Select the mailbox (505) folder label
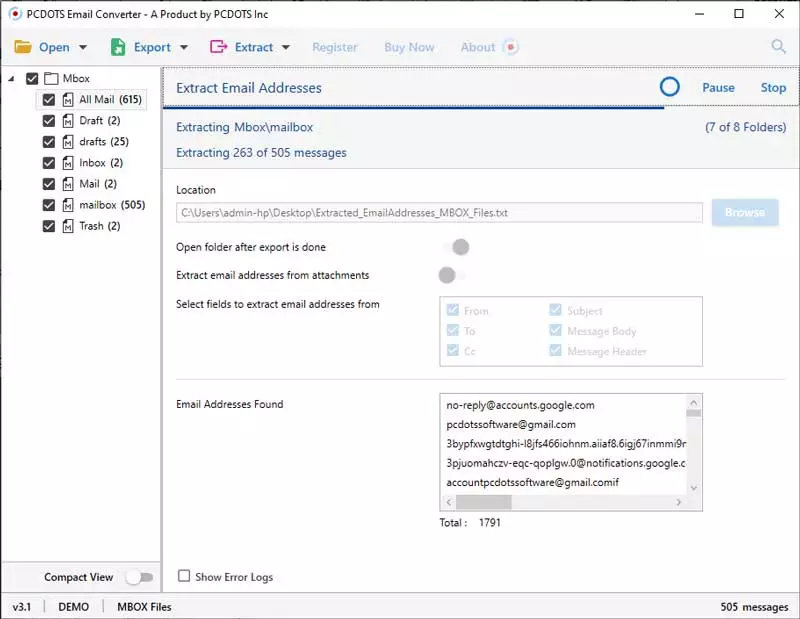Image resolution: width=800 pixels, height=619 pixels. click(x=112, y=205)
